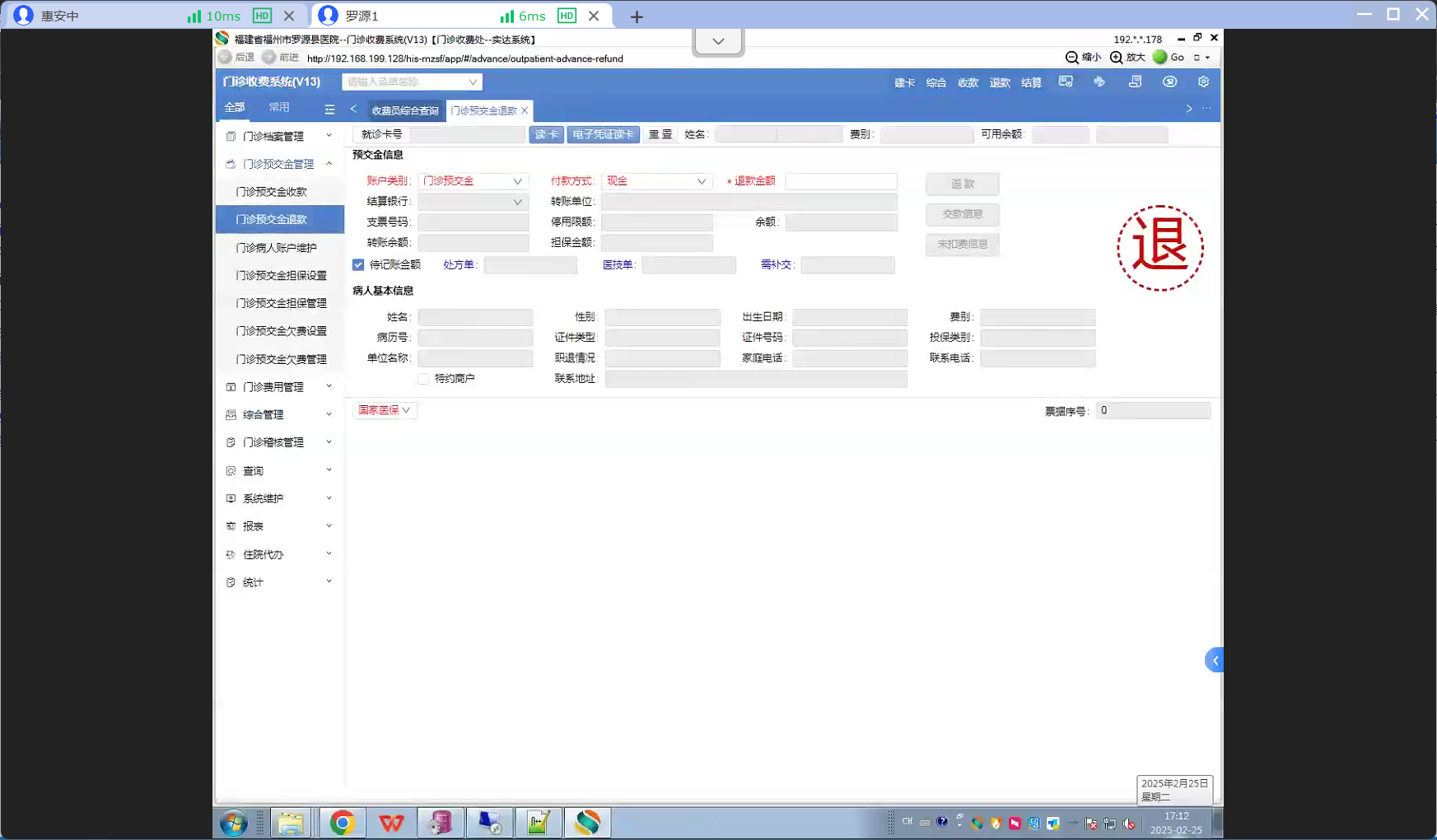The height and width of the screenshot is (840, 1437).
Task: Click the 处方单 link
Action: click(x=459, y=265)
